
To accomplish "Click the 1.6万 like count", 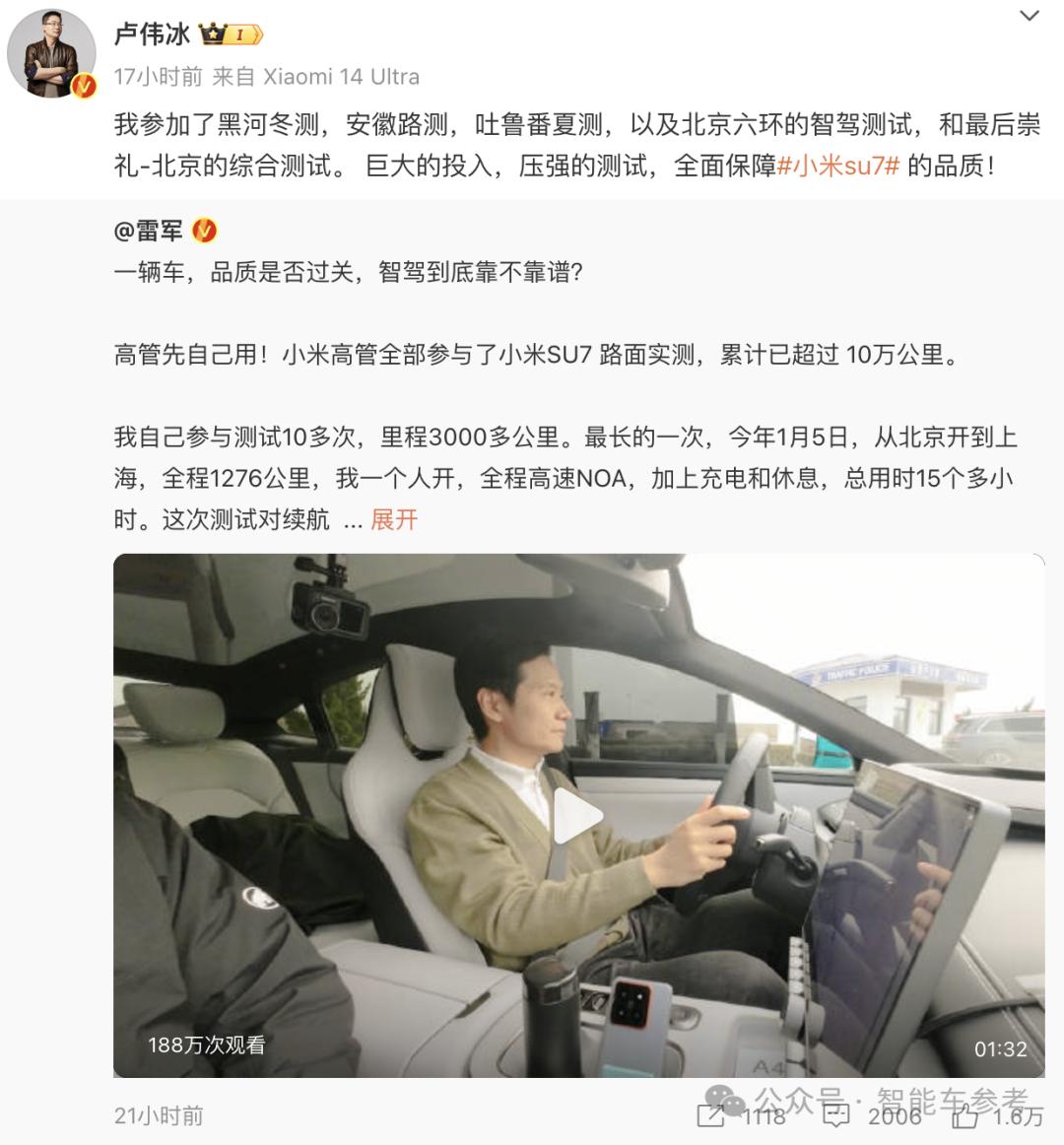I will point(1017,1115).
